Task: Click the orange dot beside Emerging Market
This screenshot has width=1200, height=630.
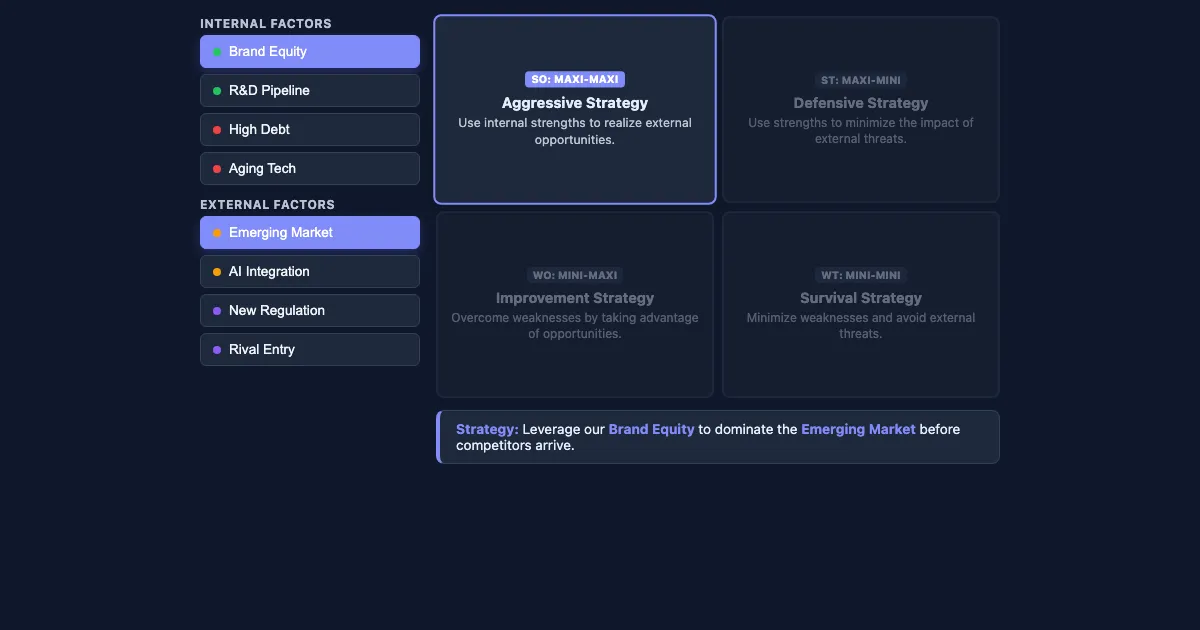Action: (217, 233)
